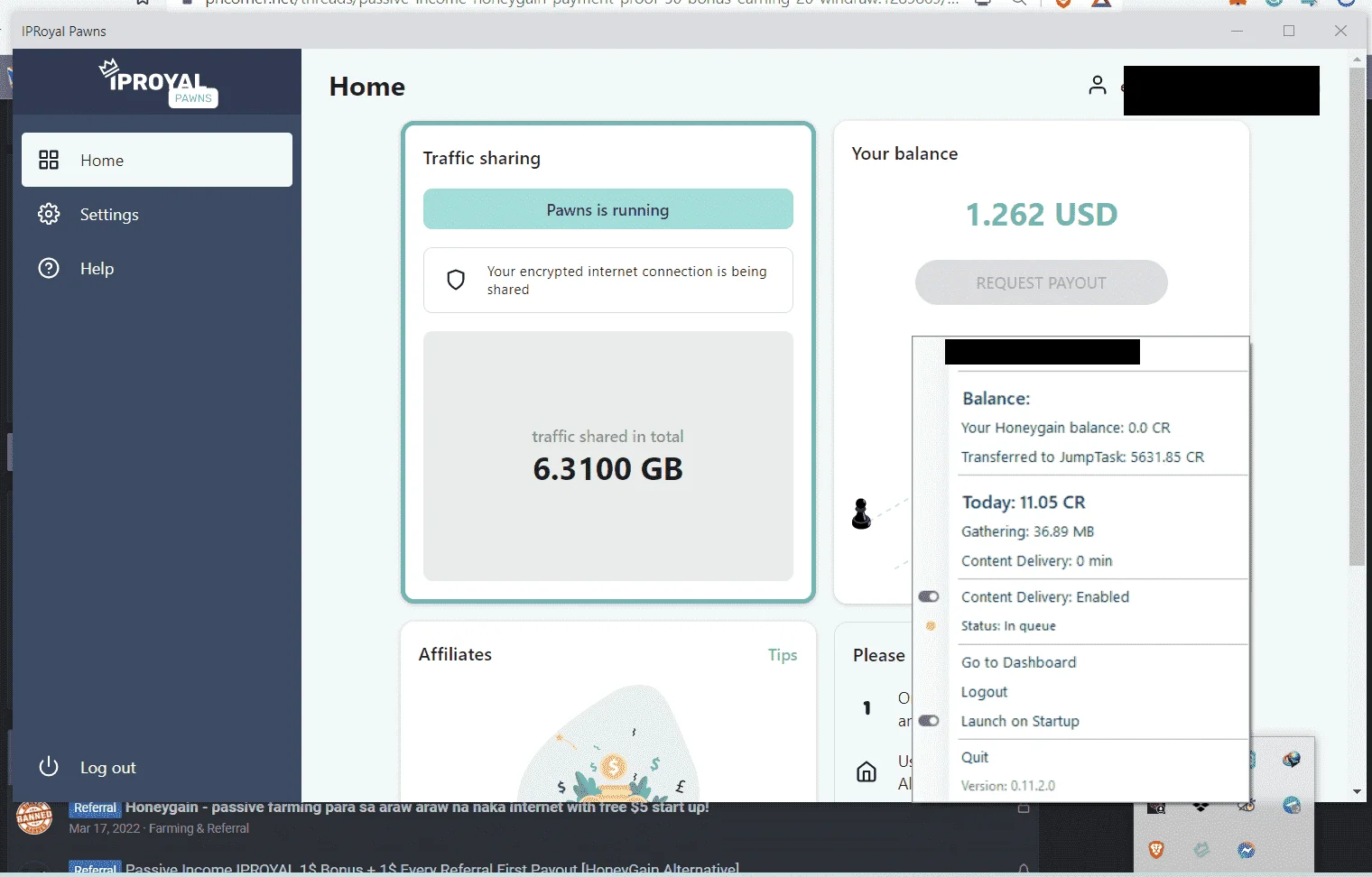
Task: Click the 1.262 USD balance value
Action: point(1042,215)
